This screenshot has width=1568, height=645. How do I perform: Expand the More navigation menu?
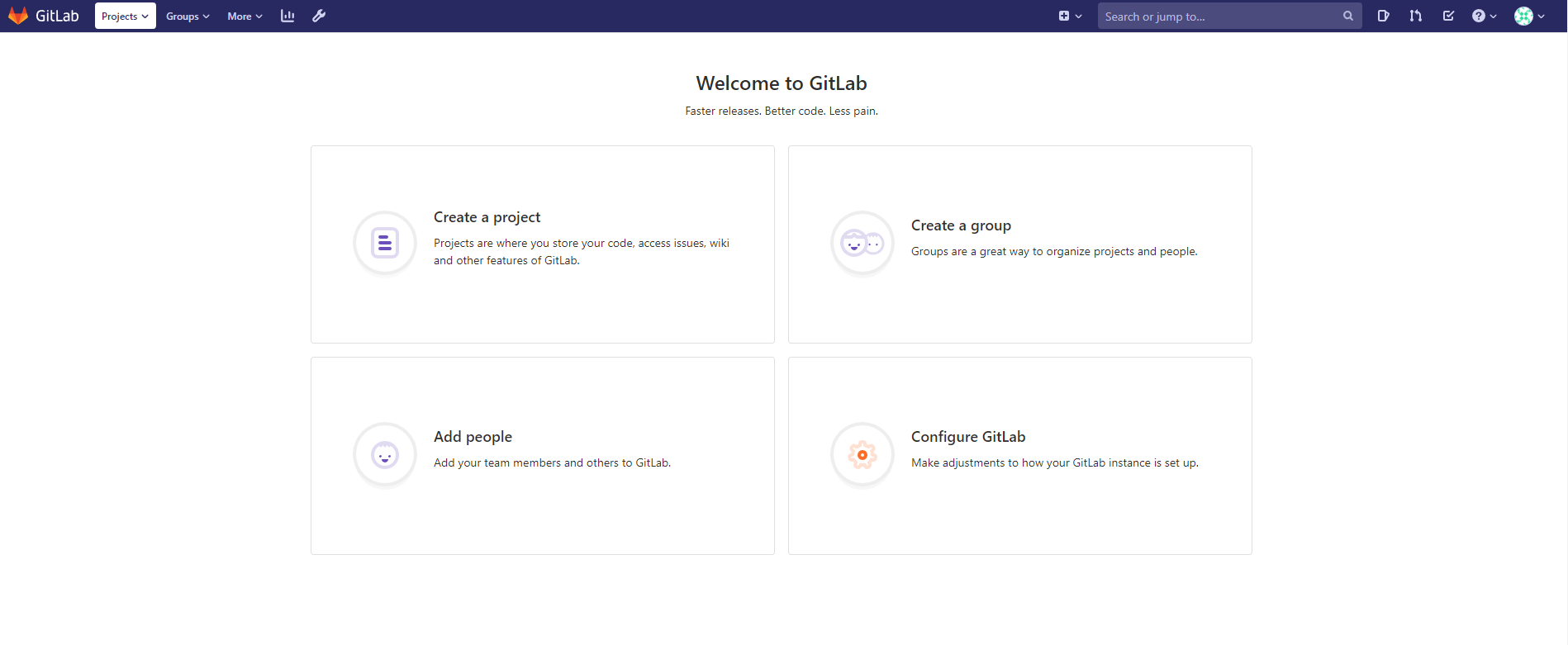pos(245,16)
